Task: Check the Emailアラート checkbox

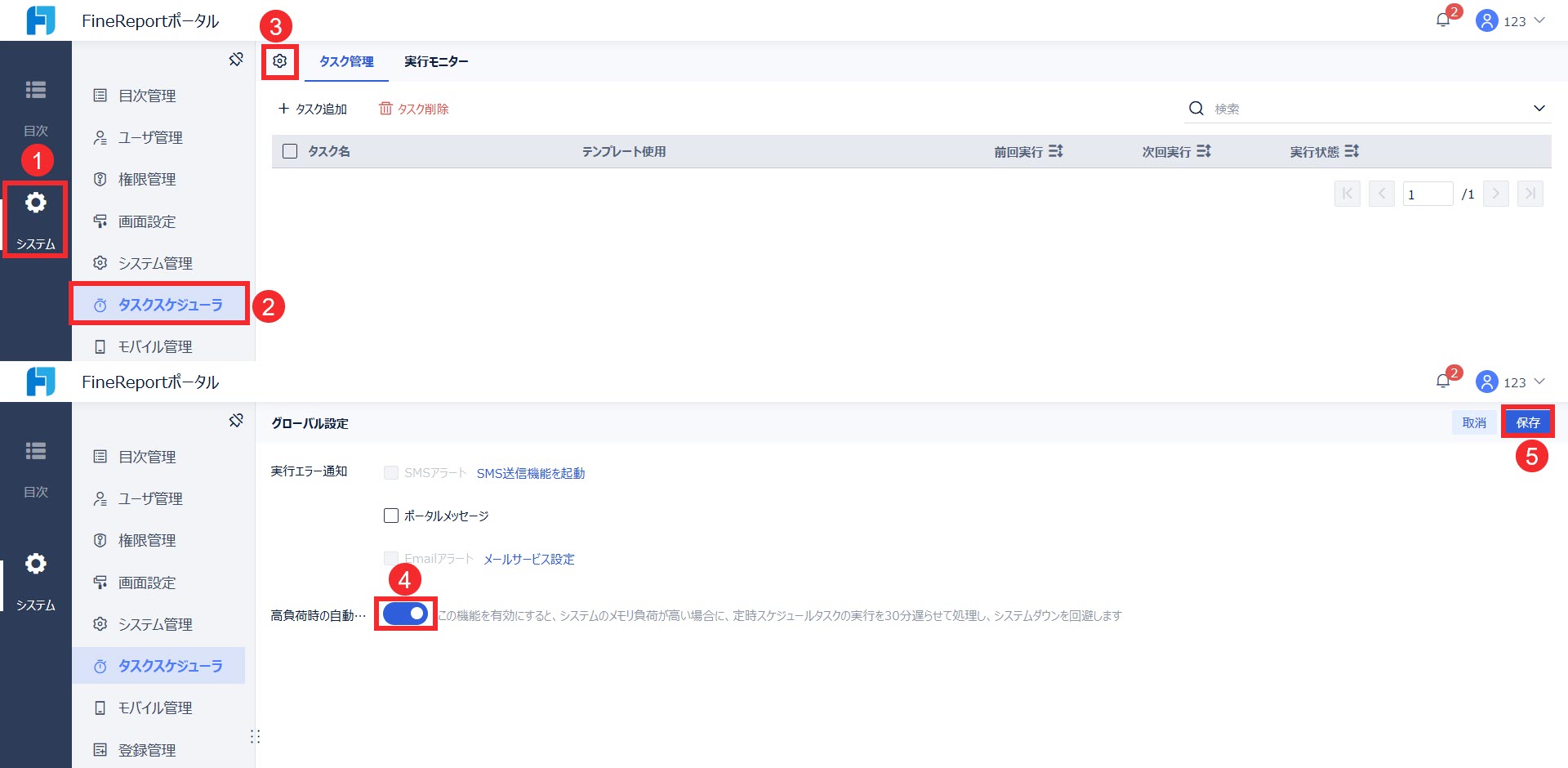Action: 391,558
